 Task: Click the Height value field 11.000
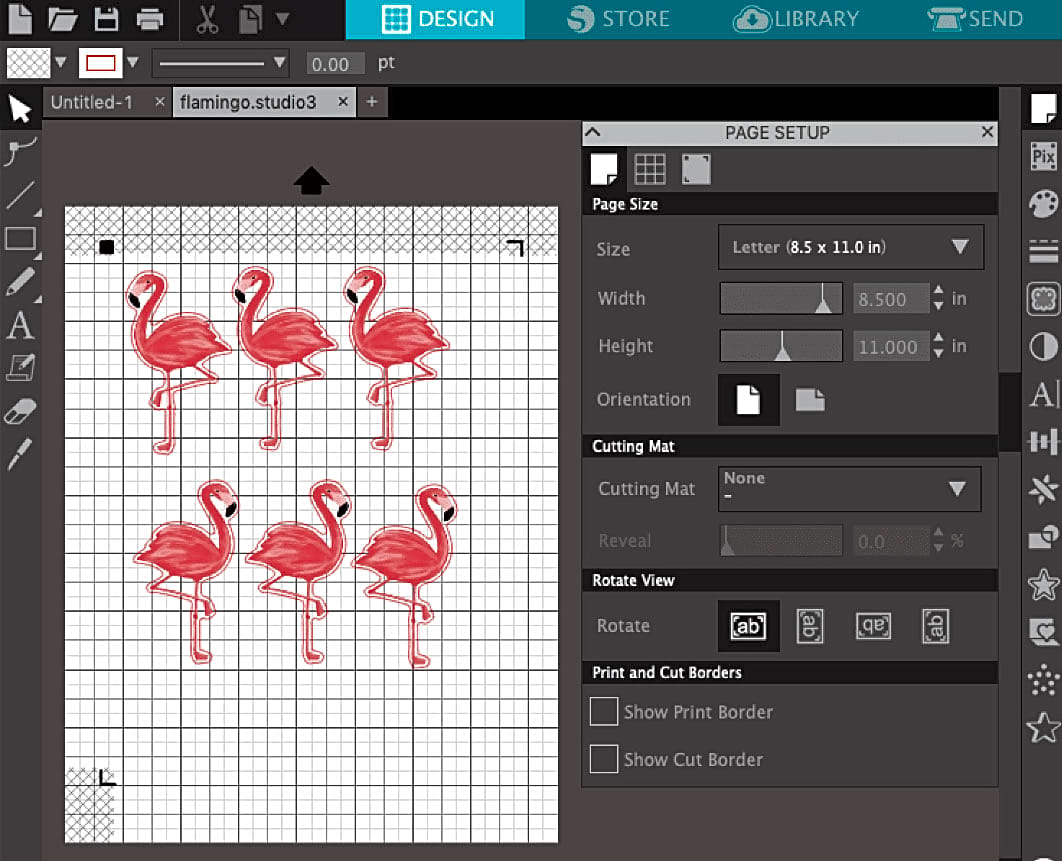click(891, 347)
